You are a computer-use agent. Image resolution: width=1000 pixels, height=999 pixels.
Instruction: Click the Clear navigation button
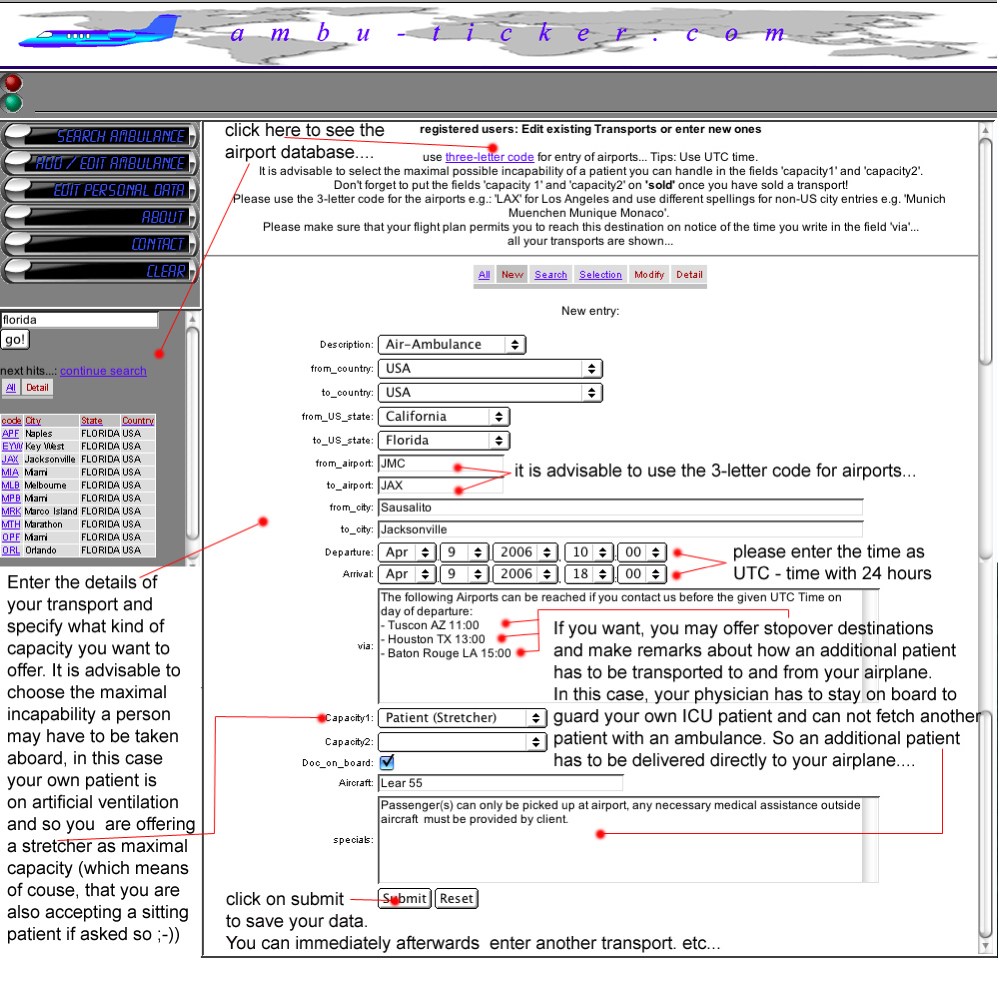(99, 270)
